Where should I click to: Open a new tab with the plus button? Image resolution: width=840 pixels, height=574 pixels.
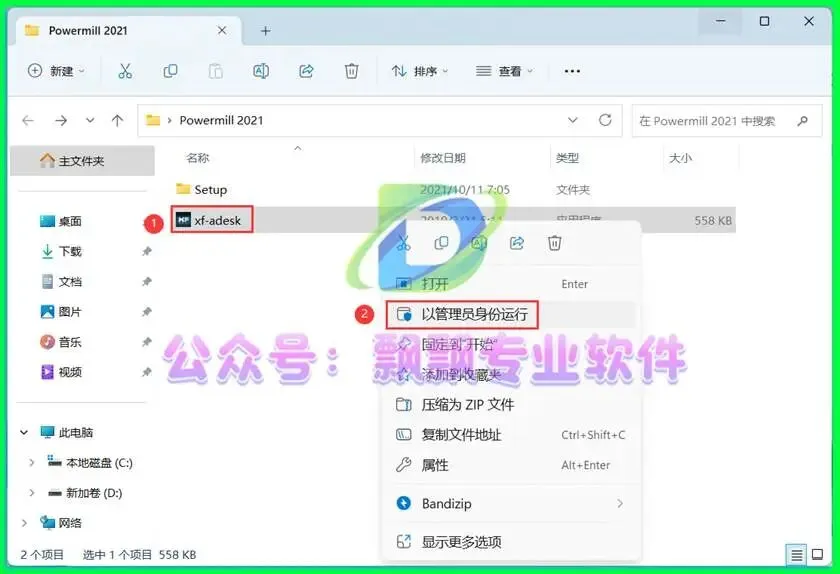(x=265, y=31)
